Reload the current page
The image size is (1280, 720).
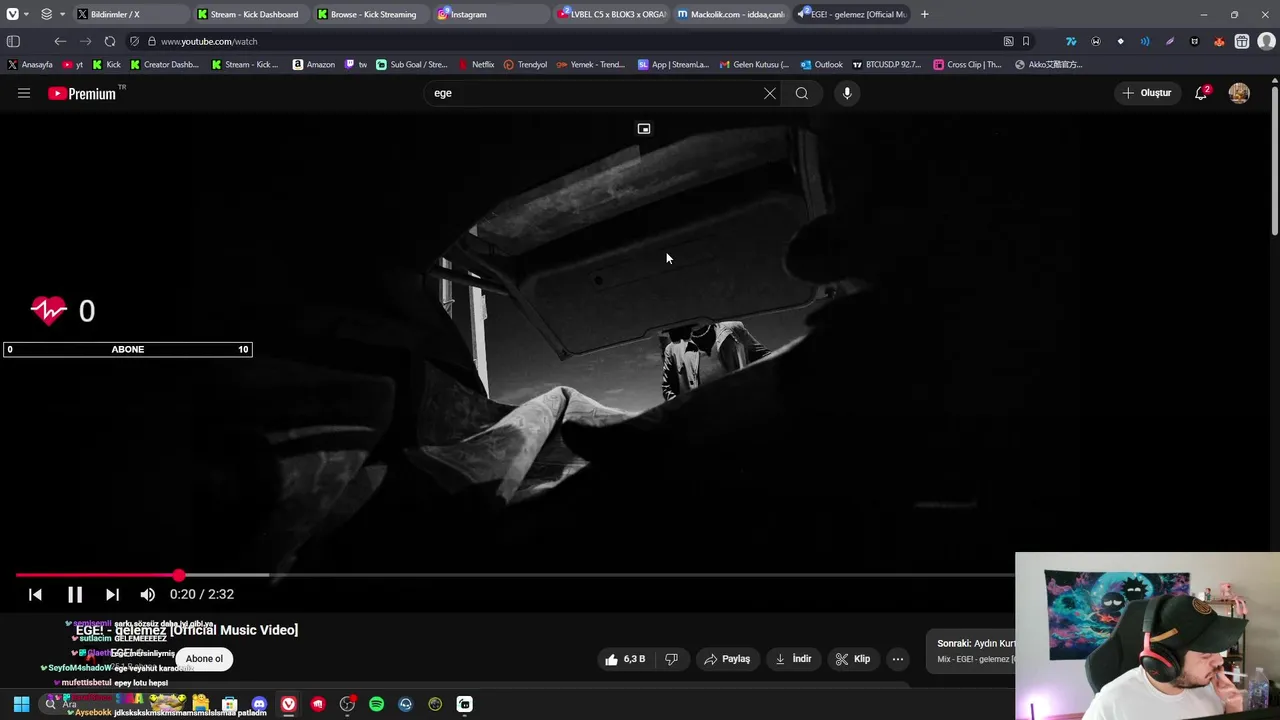click(110, 41)
